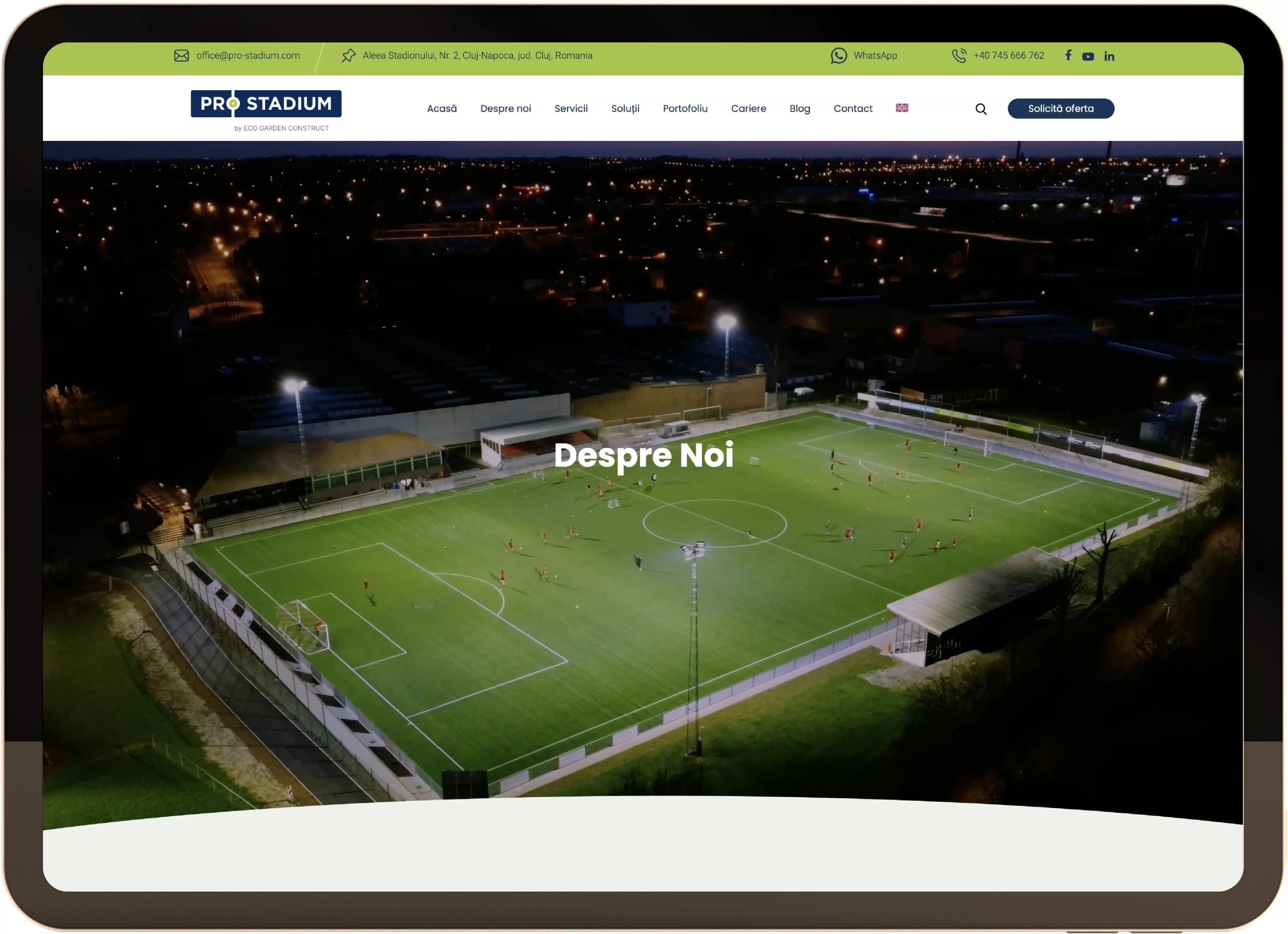This screenshot has height=934, width=1288.
Task: Open the Despre noi dropdown
Action: [506, 109]
